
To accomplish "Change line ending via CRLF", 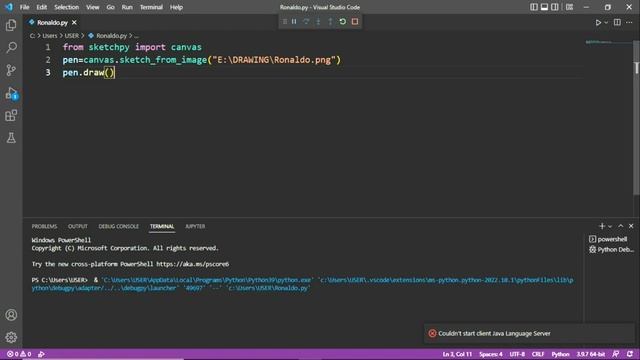I will click(538, 354).
